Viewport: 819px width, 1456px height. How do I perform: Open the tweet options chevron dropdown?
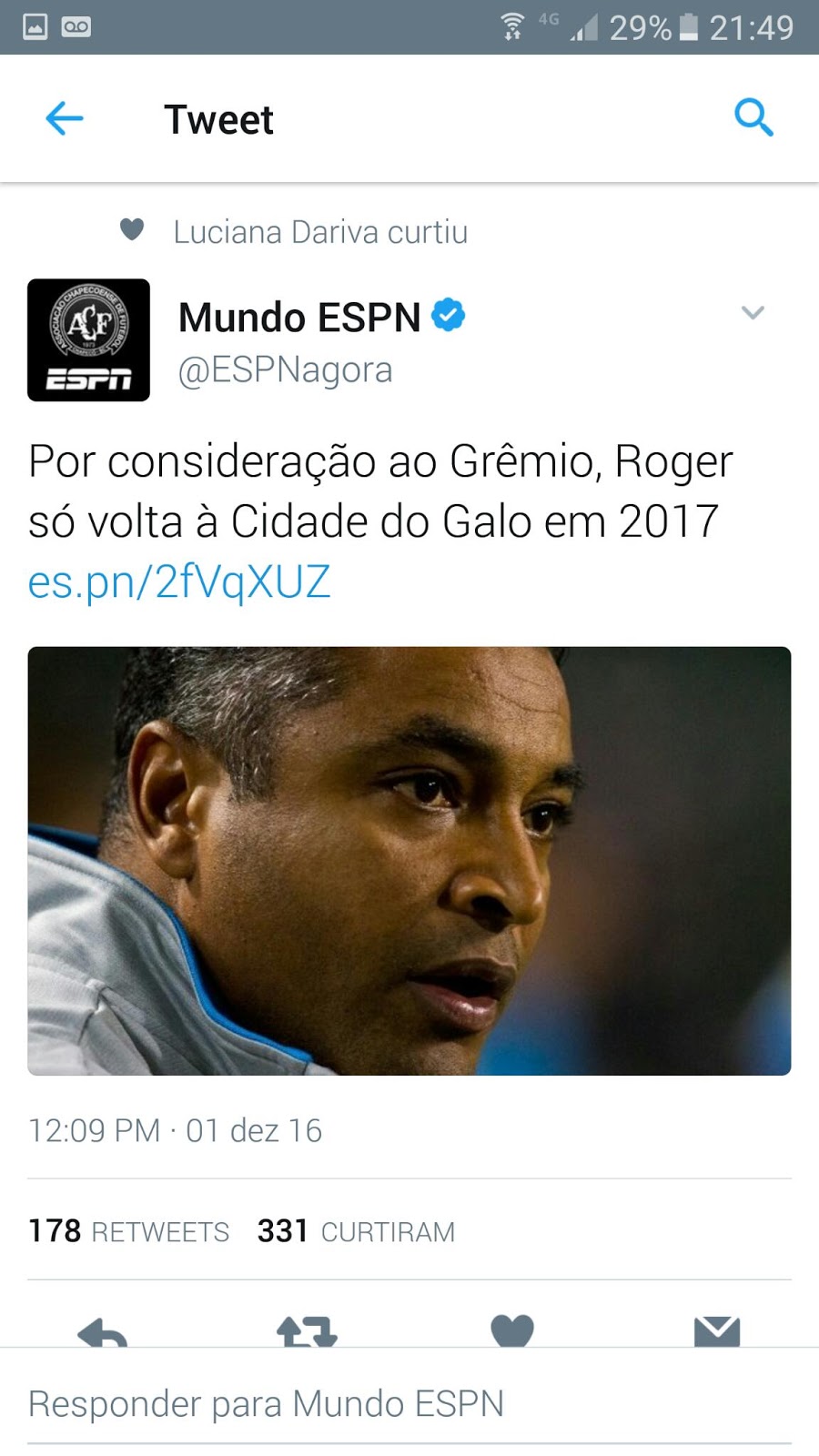753,313
